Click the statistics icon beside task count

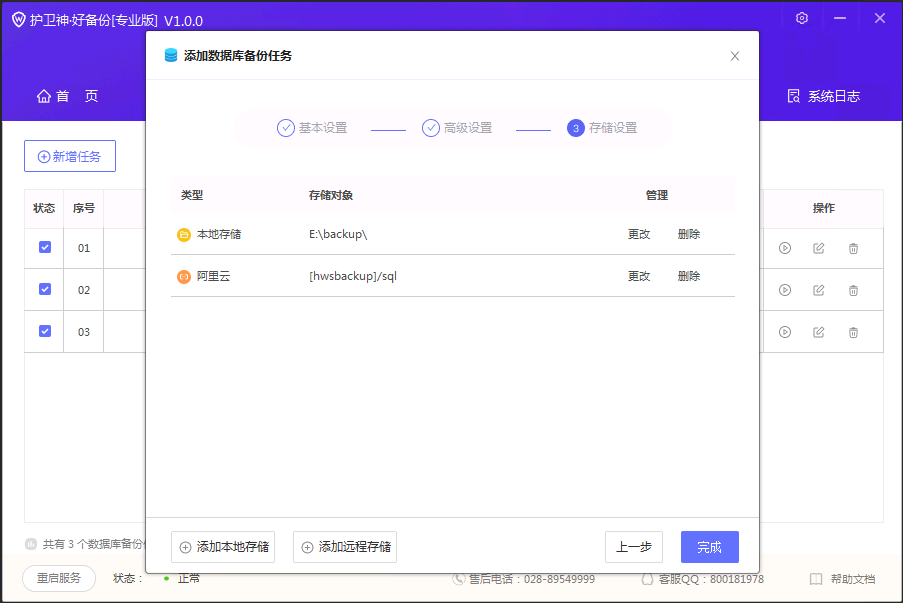tap(31, 544)
